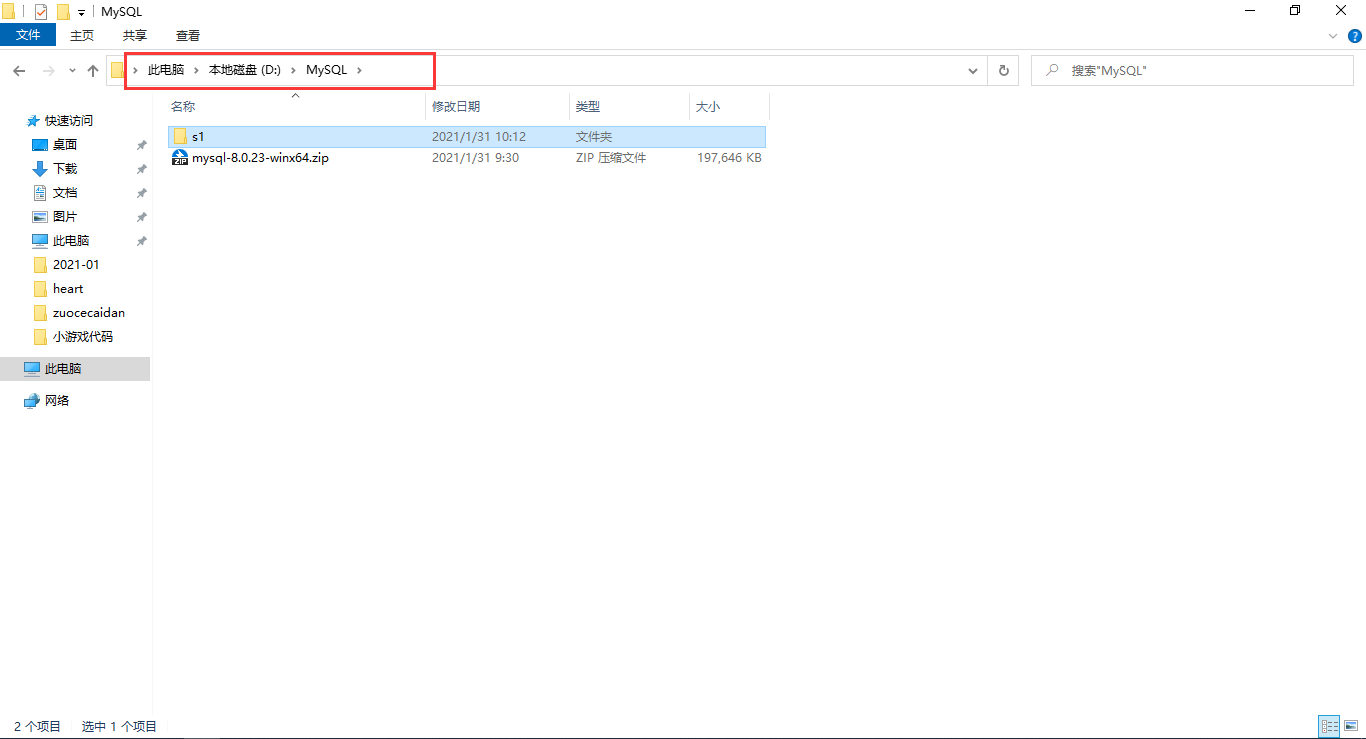Click the 197,646 KB size cell
This screenshot has height=739, width=1366.
(x=729, y=157)
